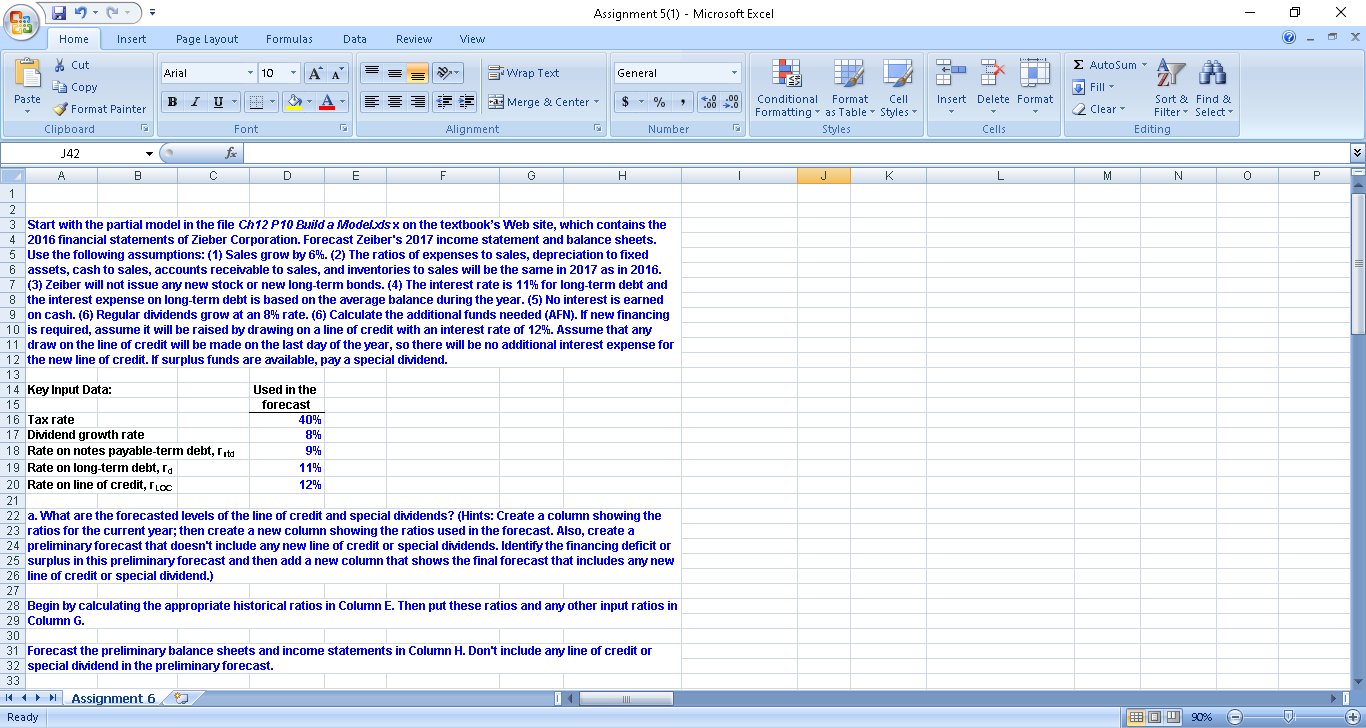Open Conditional Formatting options

pos(787,88)
